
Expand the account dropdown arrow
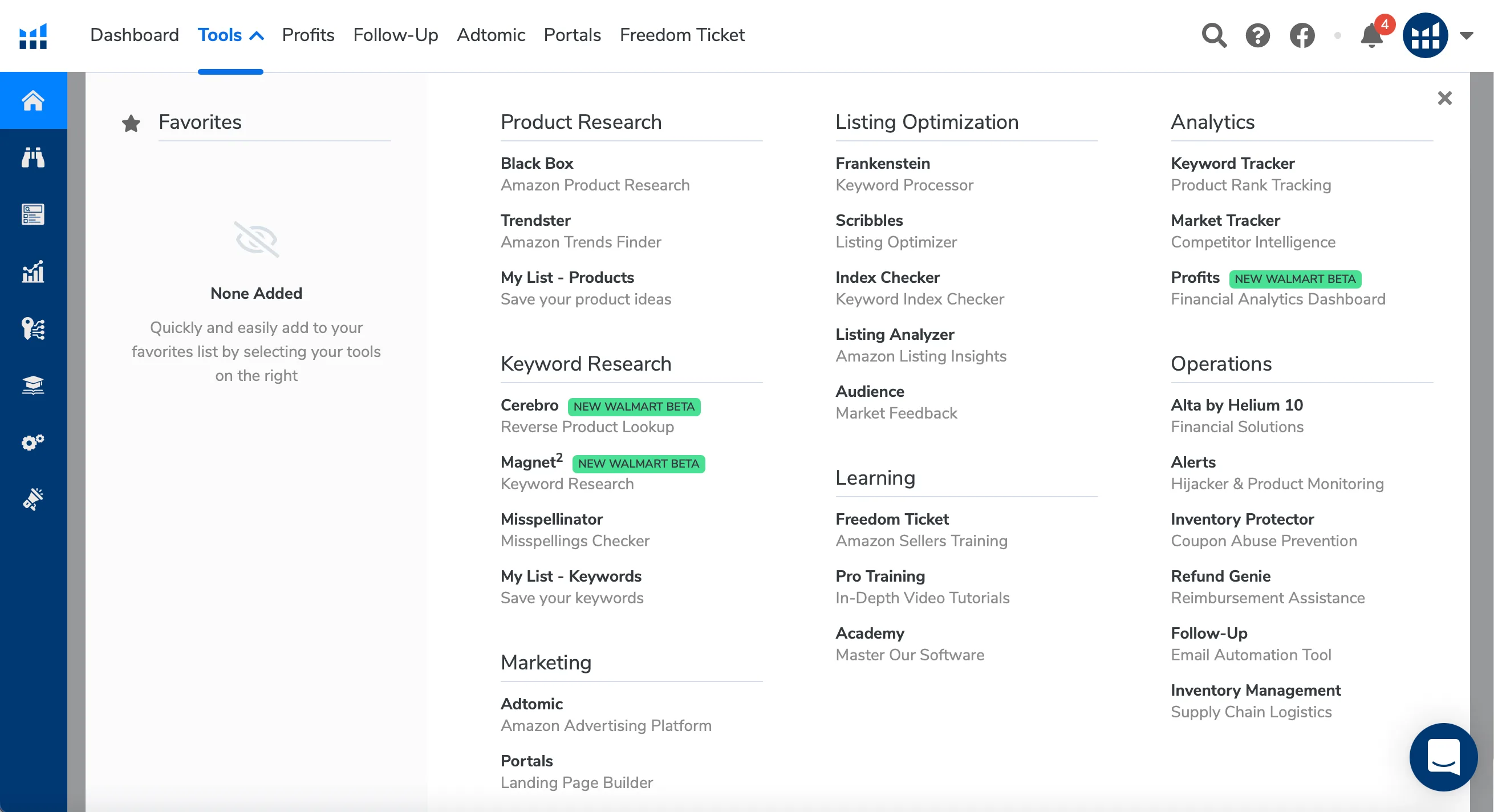[1466, 36]
